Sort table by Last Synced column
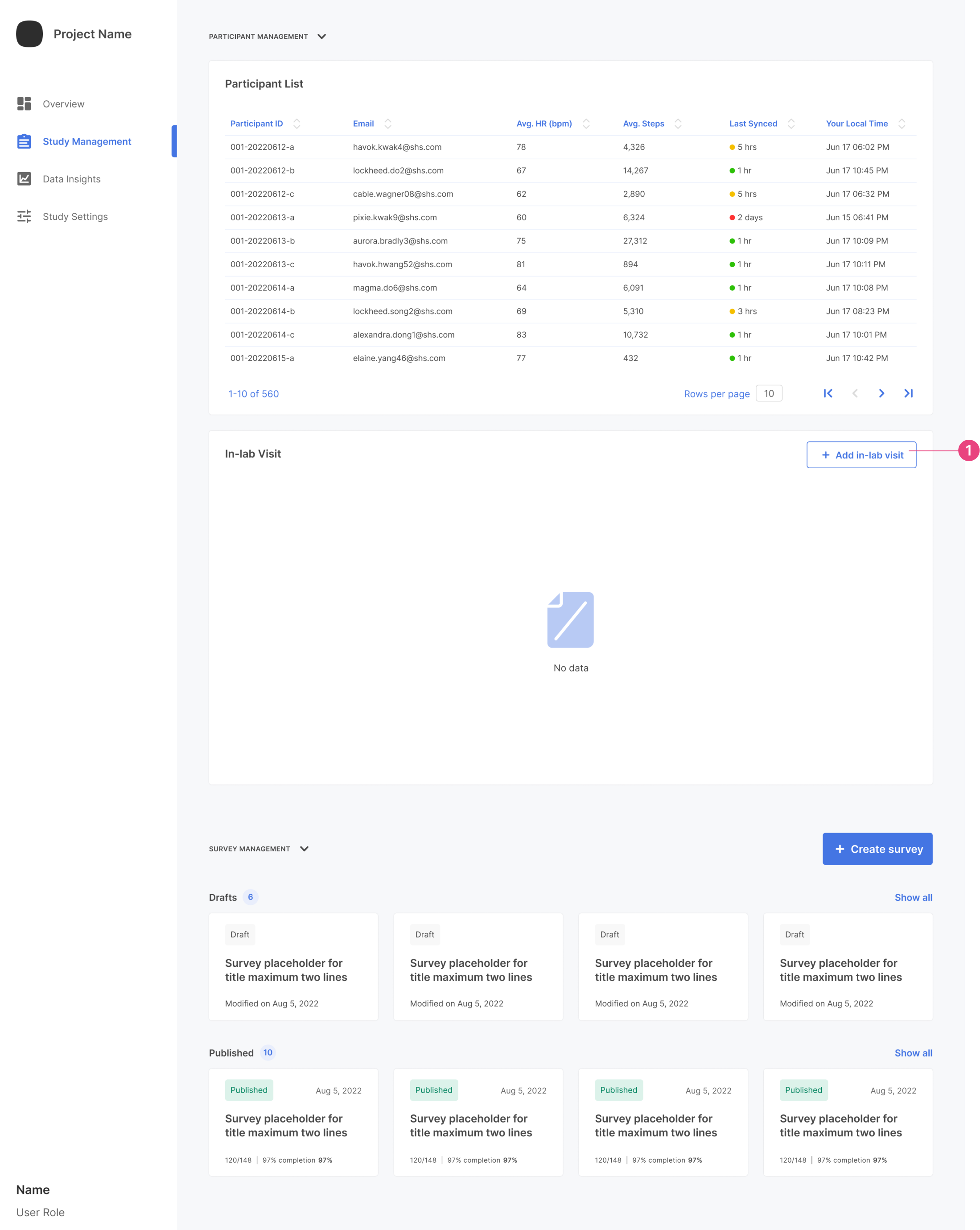Viewport: 980px width, 1230px height. (x=791, y=124)
